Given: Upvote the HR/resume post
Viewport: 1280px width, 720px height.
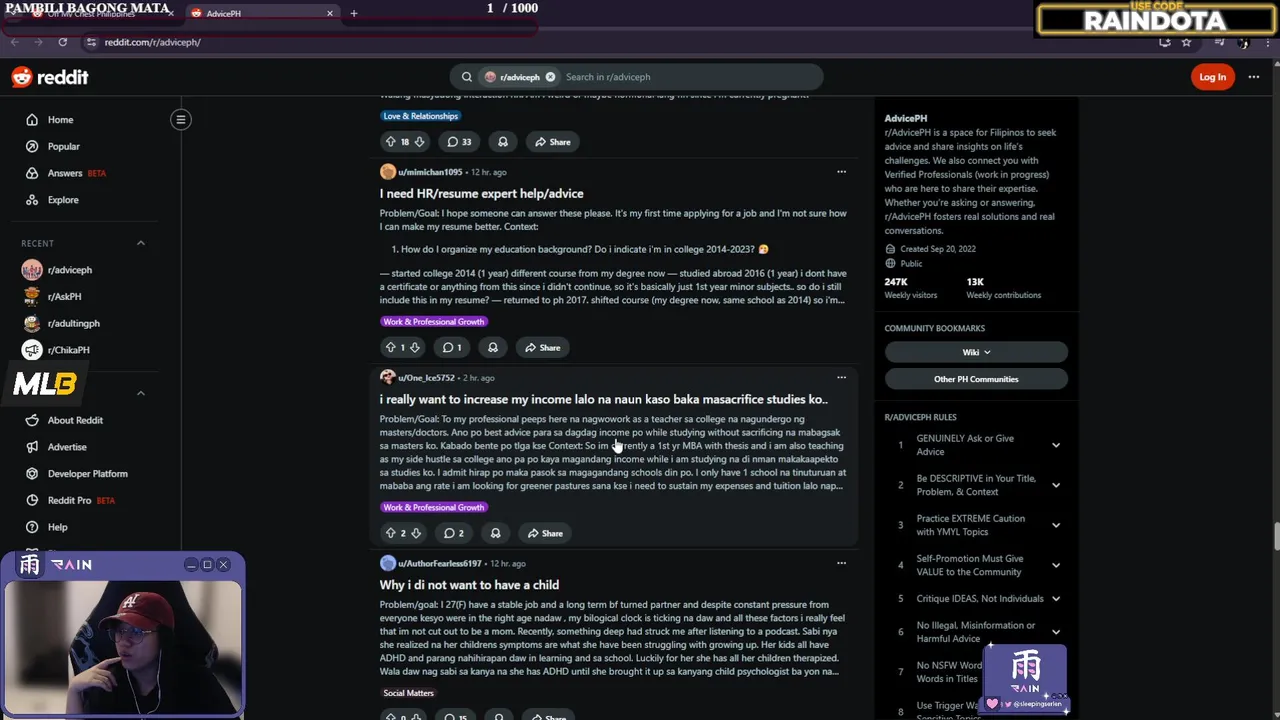Looking at the screenshot, I should tap(390, 347).
